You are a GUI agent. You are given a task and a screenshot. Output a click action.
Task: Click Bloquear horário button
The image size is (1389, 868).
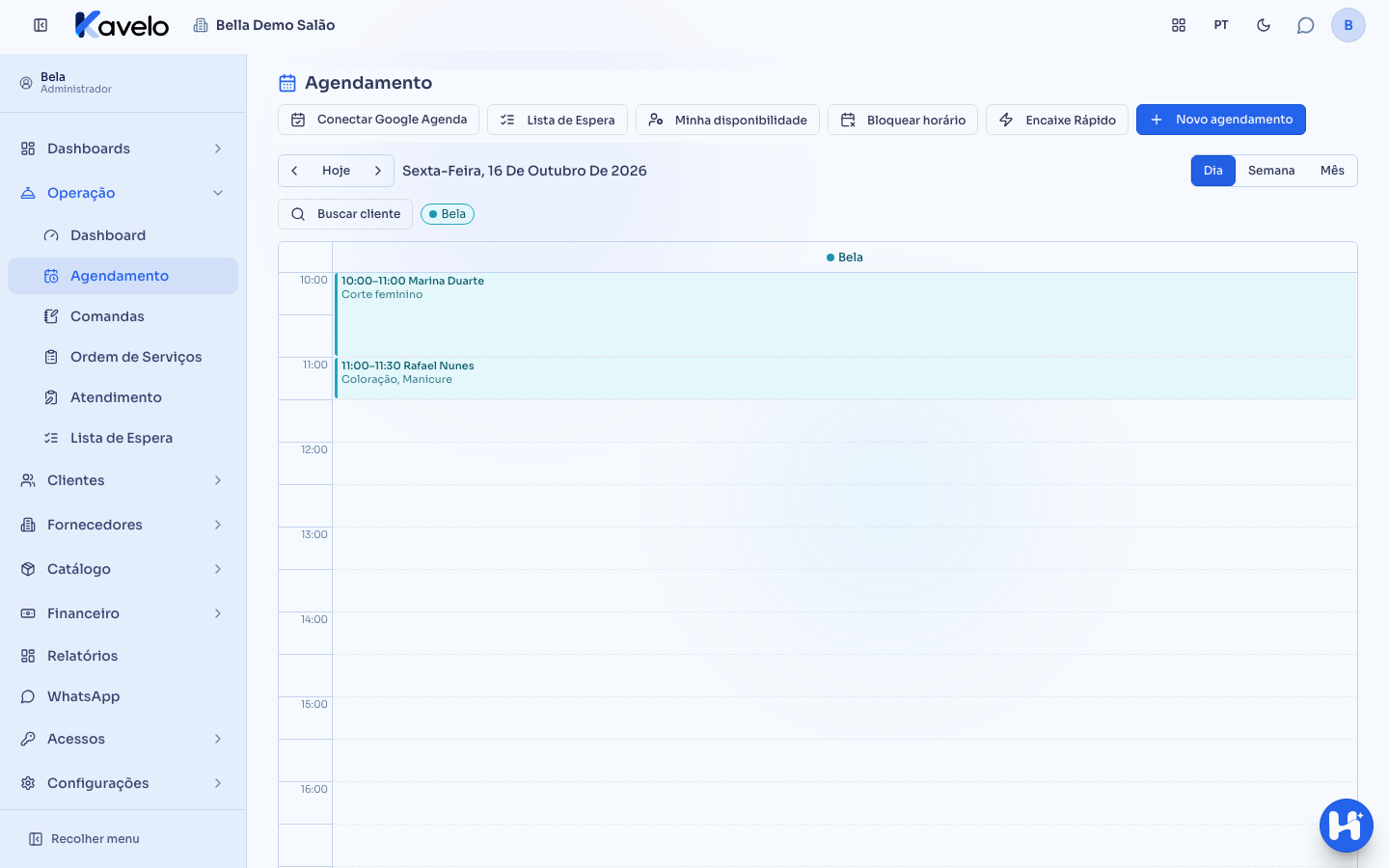point(903,120)
